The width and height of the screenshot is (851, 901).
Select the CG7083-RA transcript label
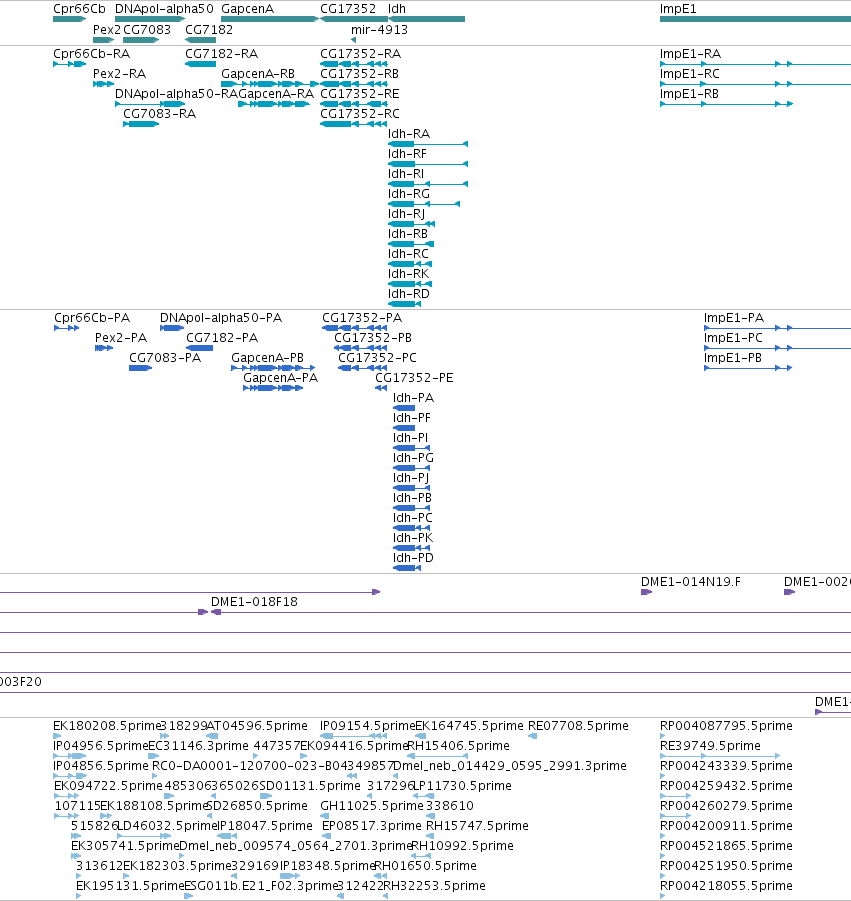tap(160, 114)
